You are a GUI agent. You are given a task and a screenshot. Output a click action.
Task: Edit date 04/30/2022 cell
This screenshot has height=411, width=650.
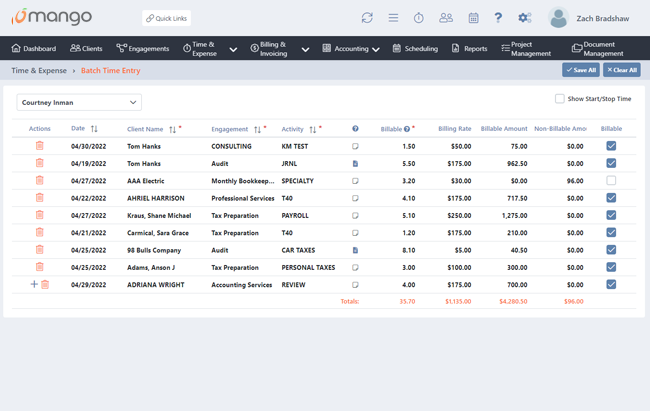tap(88, 146)
